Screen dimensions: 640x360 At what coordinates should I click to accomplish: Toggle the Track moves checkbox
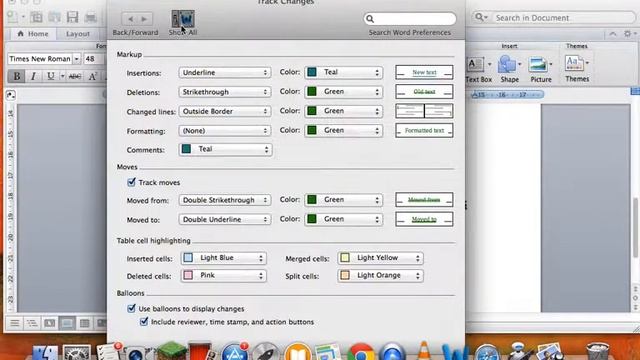coord(131,182)
